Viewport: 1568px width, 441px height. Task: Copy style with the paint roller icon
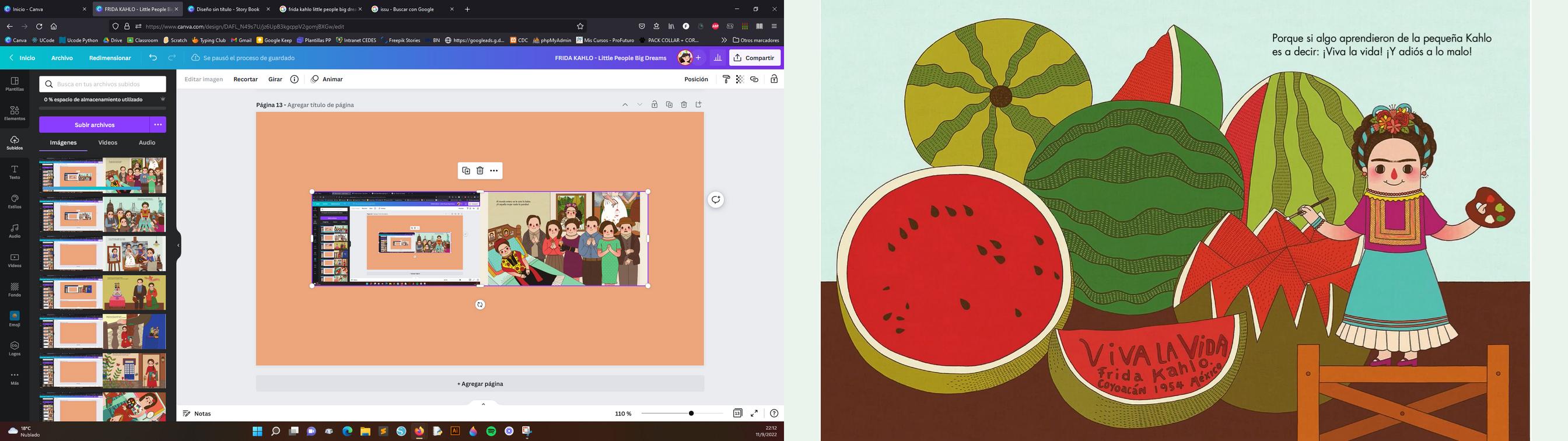pyautogui.click(x=726, y=79)
